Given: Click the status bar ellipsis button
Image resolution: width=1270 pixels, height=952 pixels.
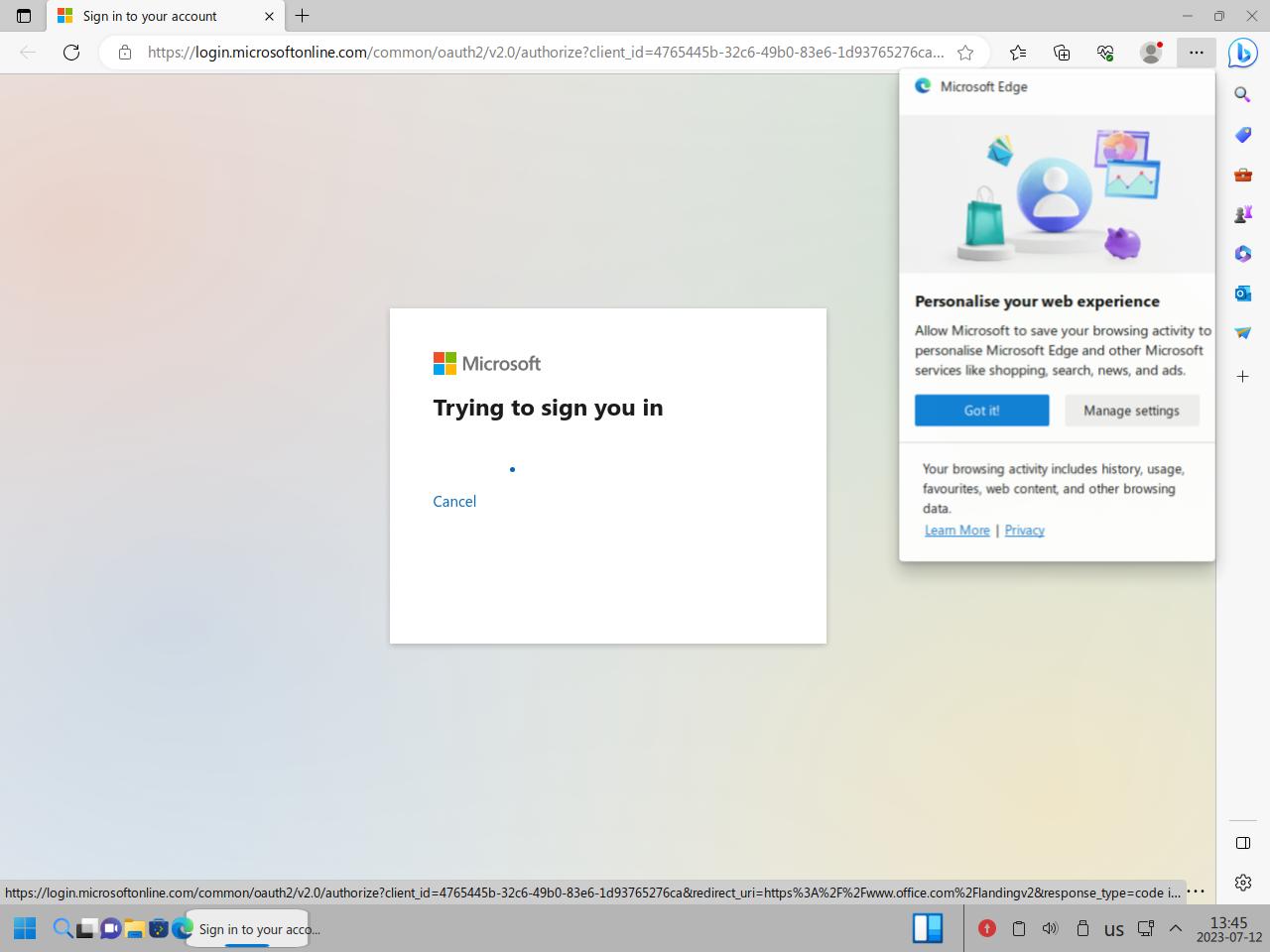Looking at the screenshot, I should 1196,892.
